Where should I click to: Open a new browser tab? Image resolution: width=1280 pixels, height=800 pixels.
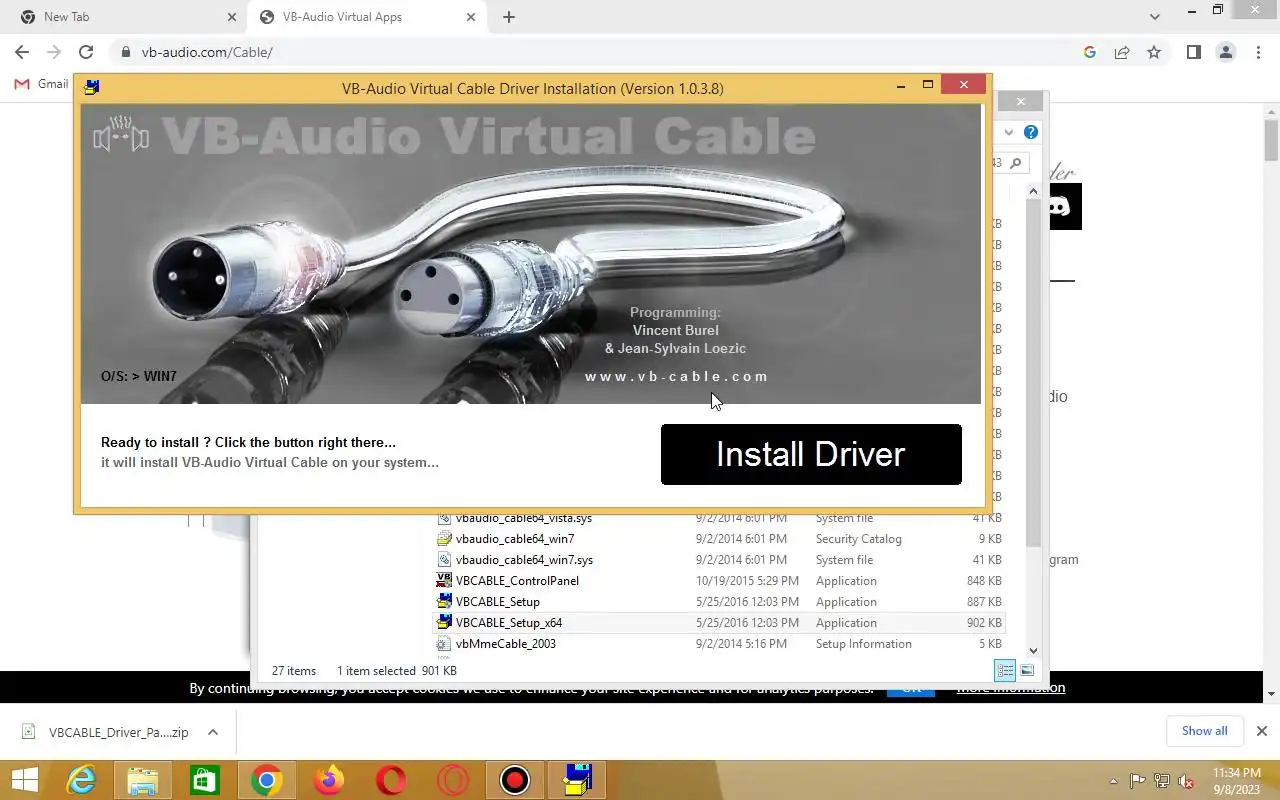[509, 17]
